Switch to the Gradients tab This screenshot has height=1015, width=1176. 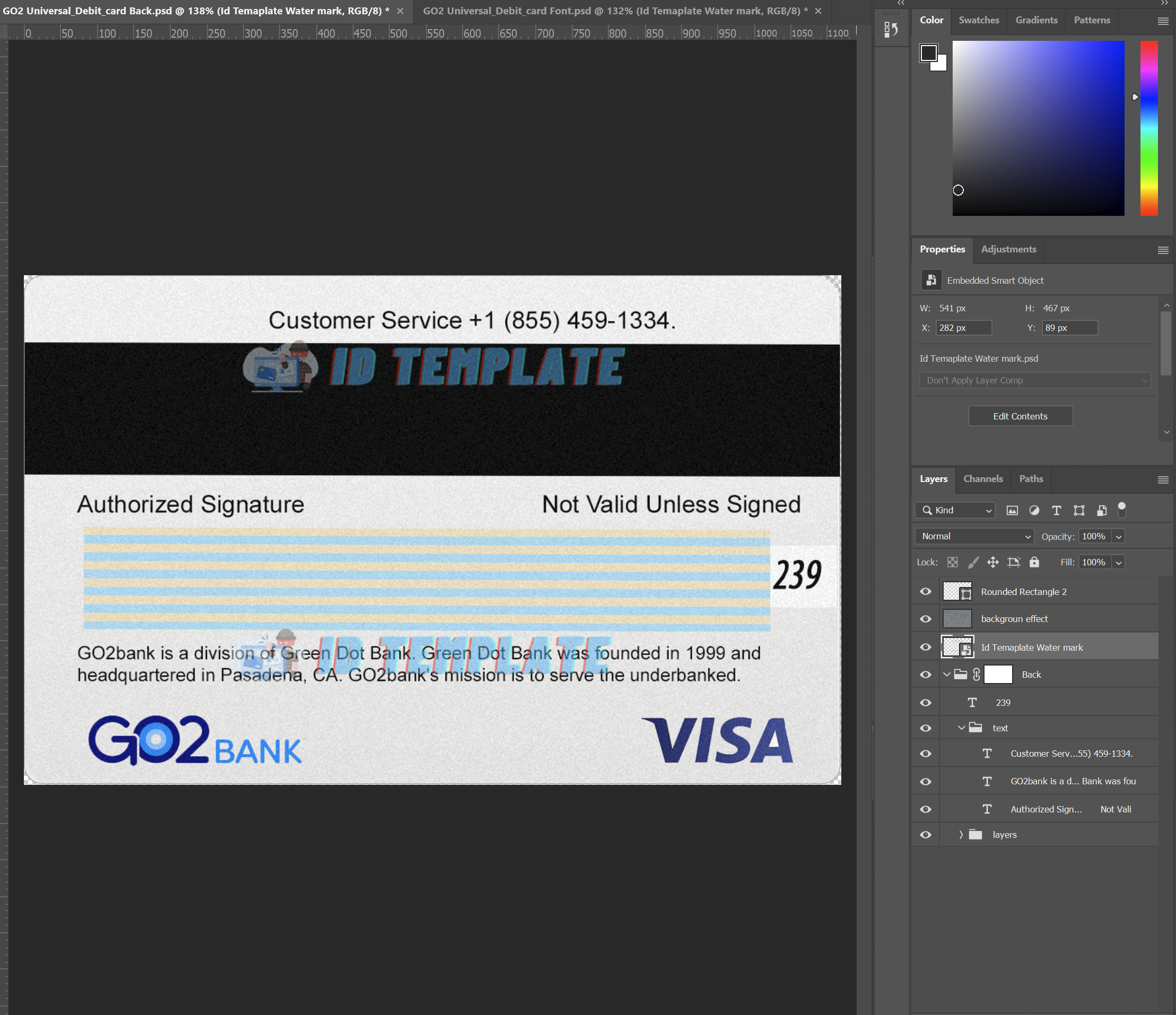pyautogui.click(x=1036, y=20)
